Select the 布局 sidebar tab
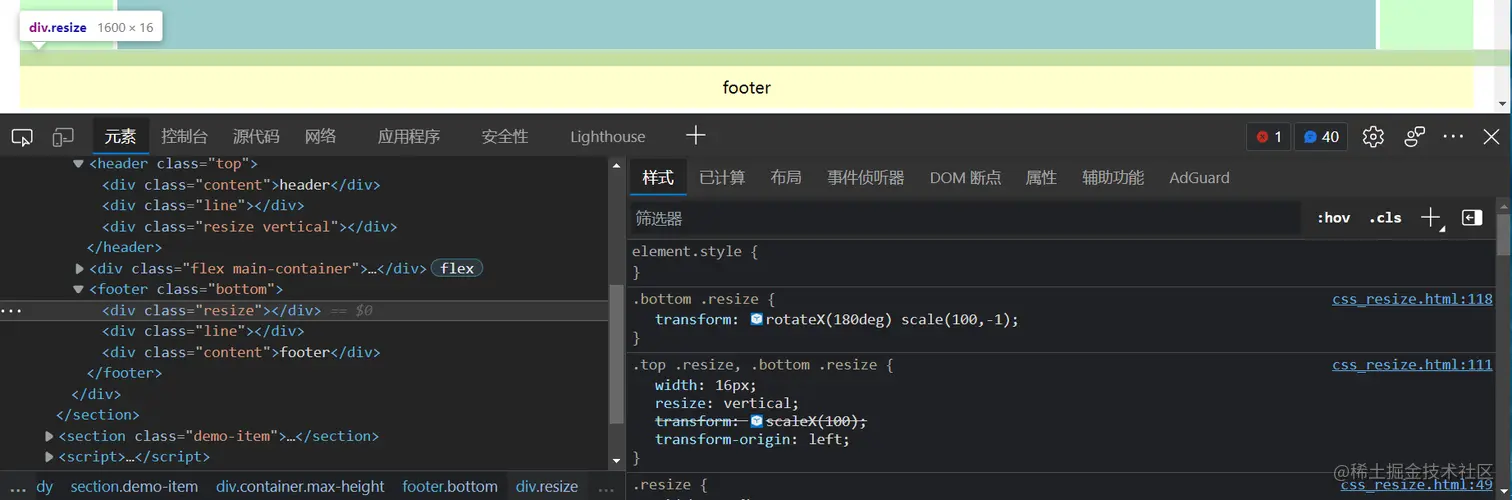1512x500 pixels. pyautogui.click(x=786, y=178)
